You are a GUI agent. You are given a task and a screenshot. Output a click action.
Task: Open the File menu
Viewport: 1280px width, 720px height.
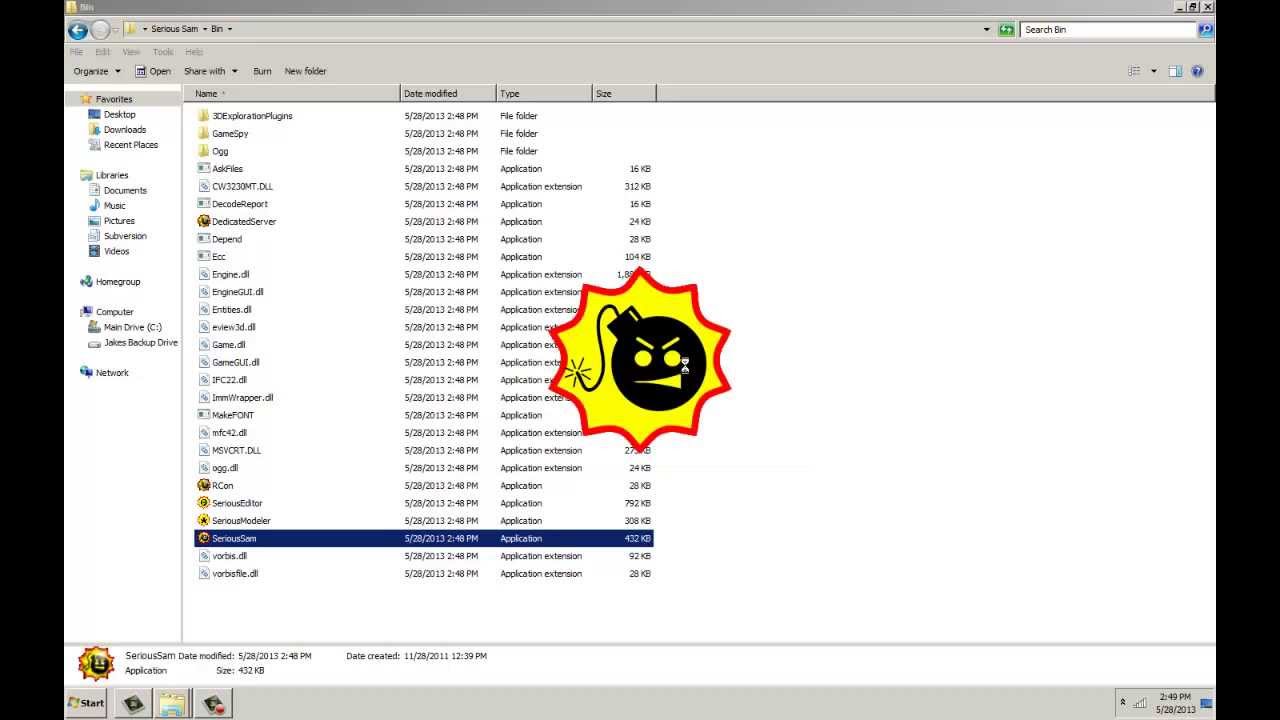click(x=75, y=51)
